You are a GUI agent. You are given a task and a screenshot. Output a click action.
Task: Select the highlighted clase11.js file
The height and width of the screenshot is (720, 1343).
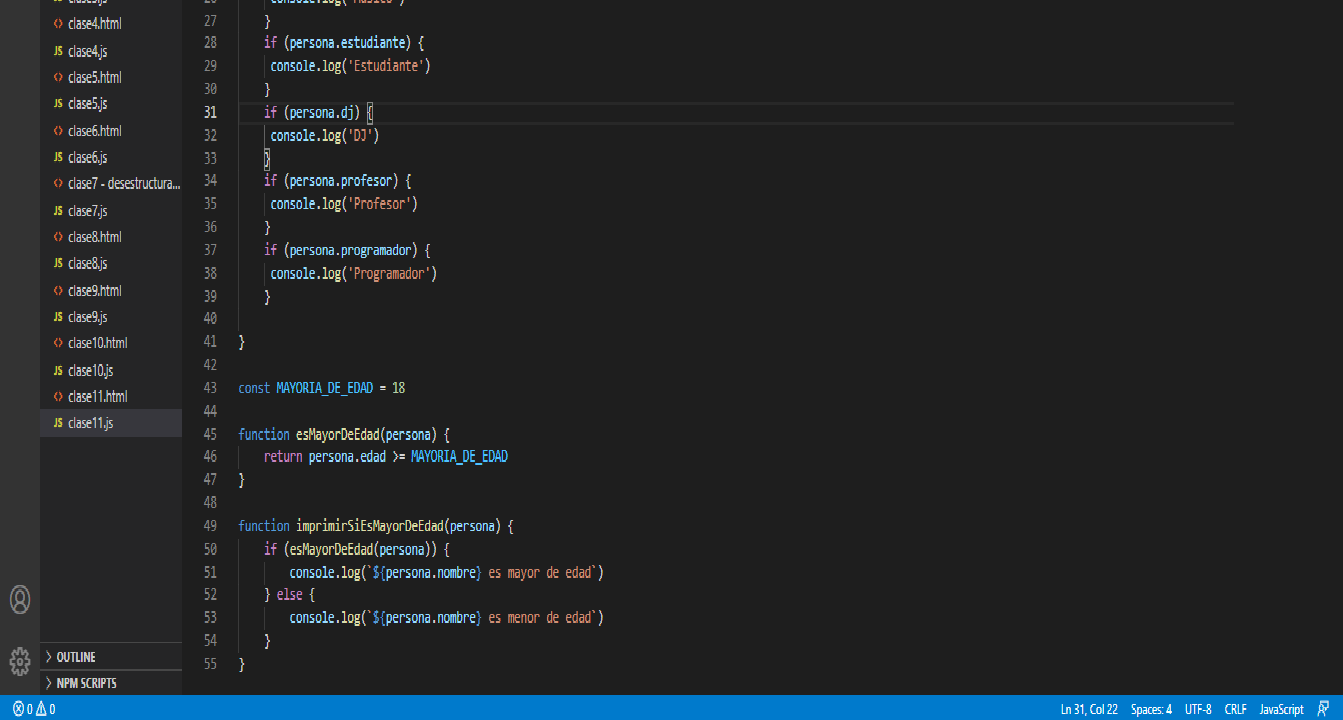point(111,423)
